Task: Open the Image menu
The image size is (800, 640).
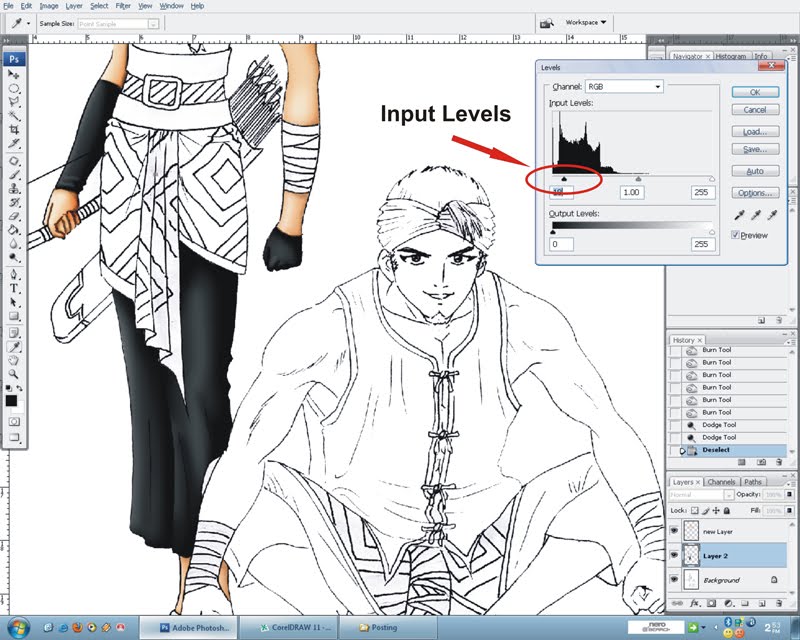Action: 49,5
